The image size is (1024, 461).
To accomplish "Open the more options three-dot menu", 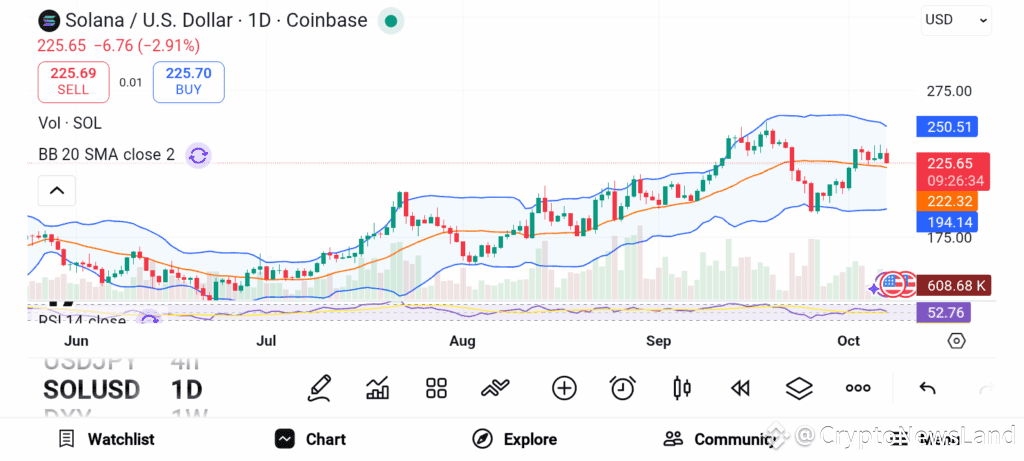I will [x=858, y=388].
